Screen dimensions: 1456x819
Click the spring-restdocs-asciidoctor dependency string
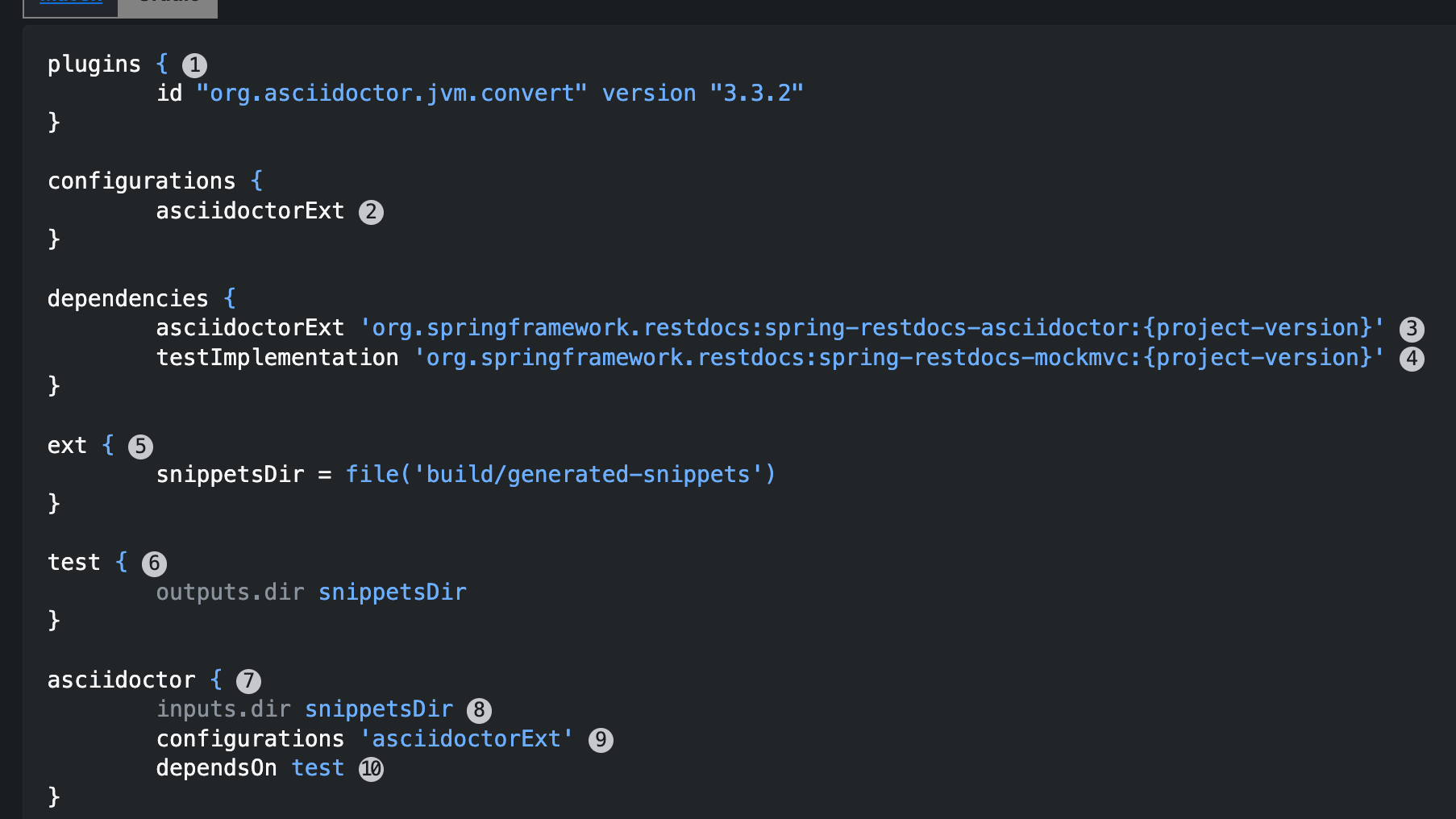point(872,328)
